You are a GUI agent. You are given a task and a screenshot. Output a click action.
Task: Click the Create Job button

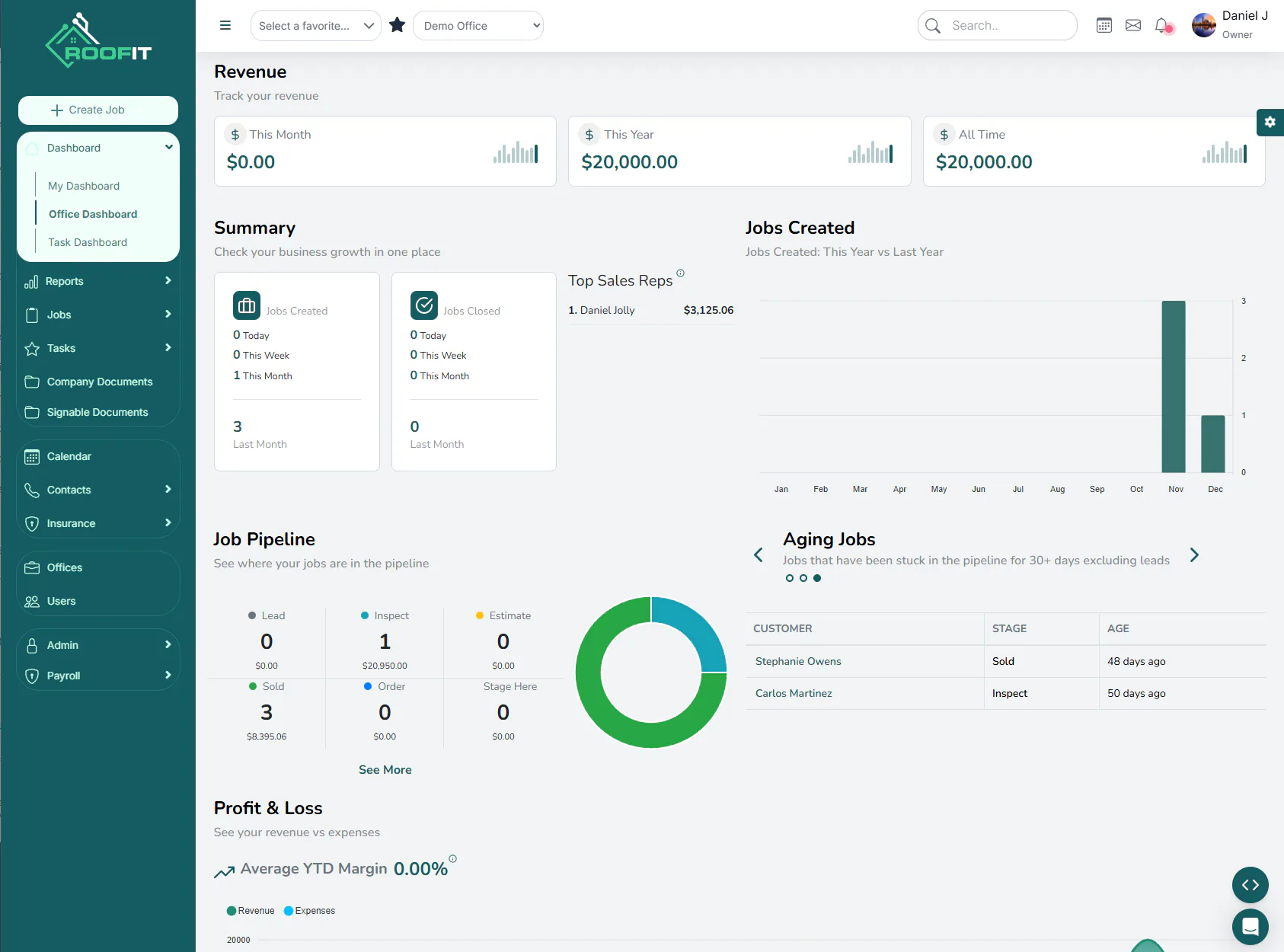tap(98, 110)
